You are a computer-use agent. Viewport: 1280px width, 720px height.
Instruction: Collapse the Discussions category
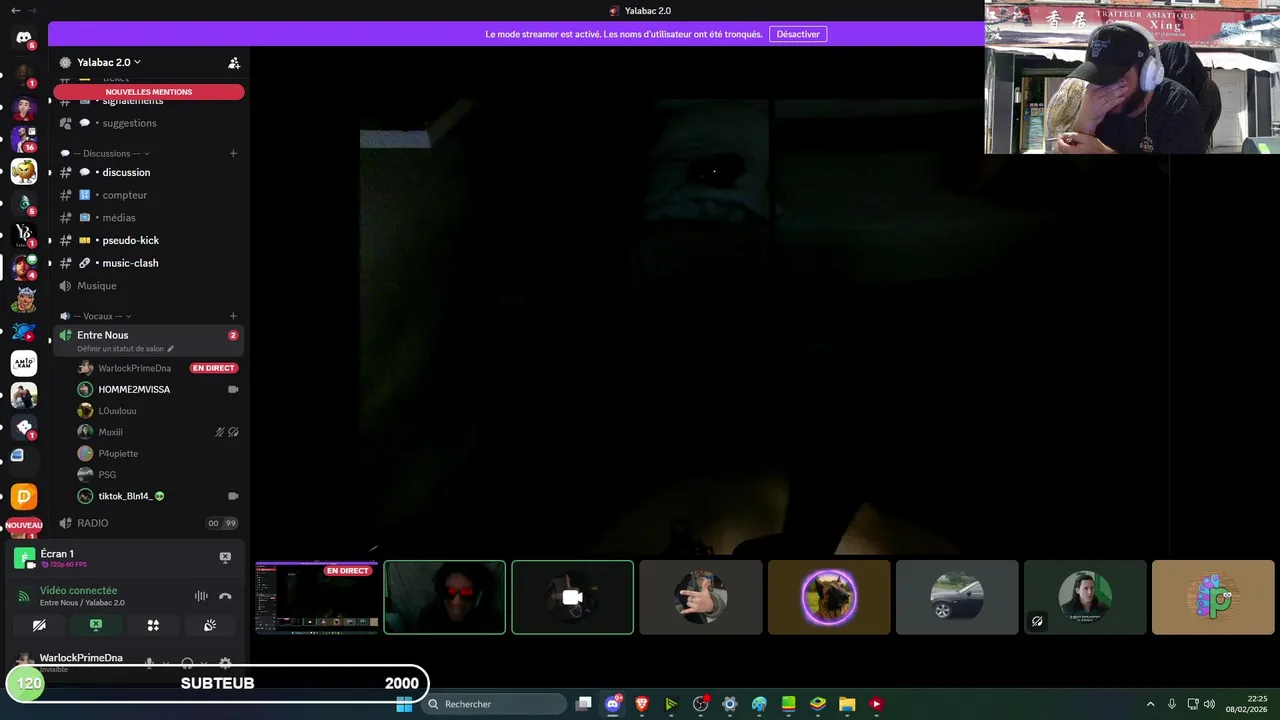[x=105, y=153]
